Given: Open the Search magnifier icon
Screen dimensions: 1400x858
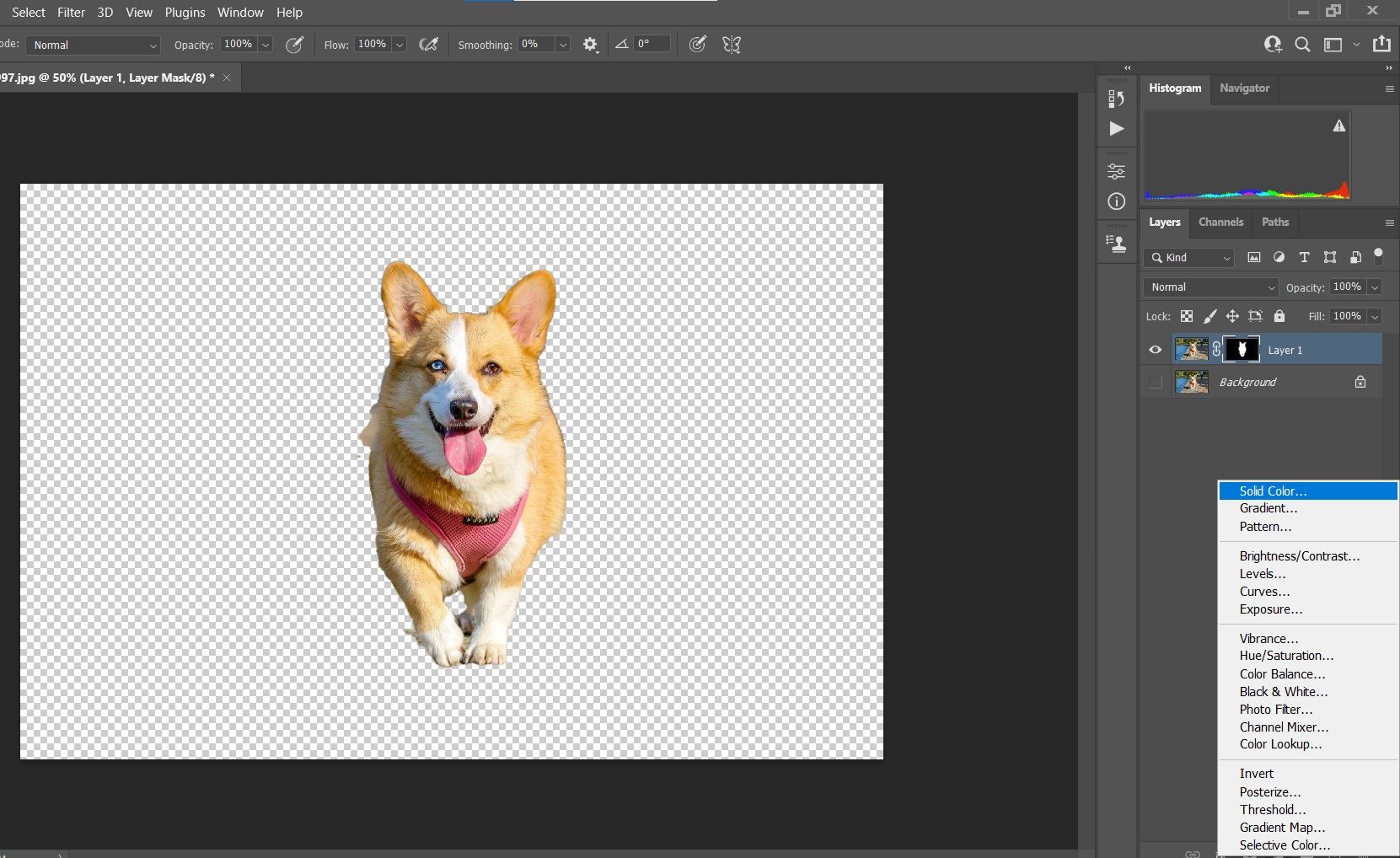Looking at the screenshot, I should point(1302,45).
